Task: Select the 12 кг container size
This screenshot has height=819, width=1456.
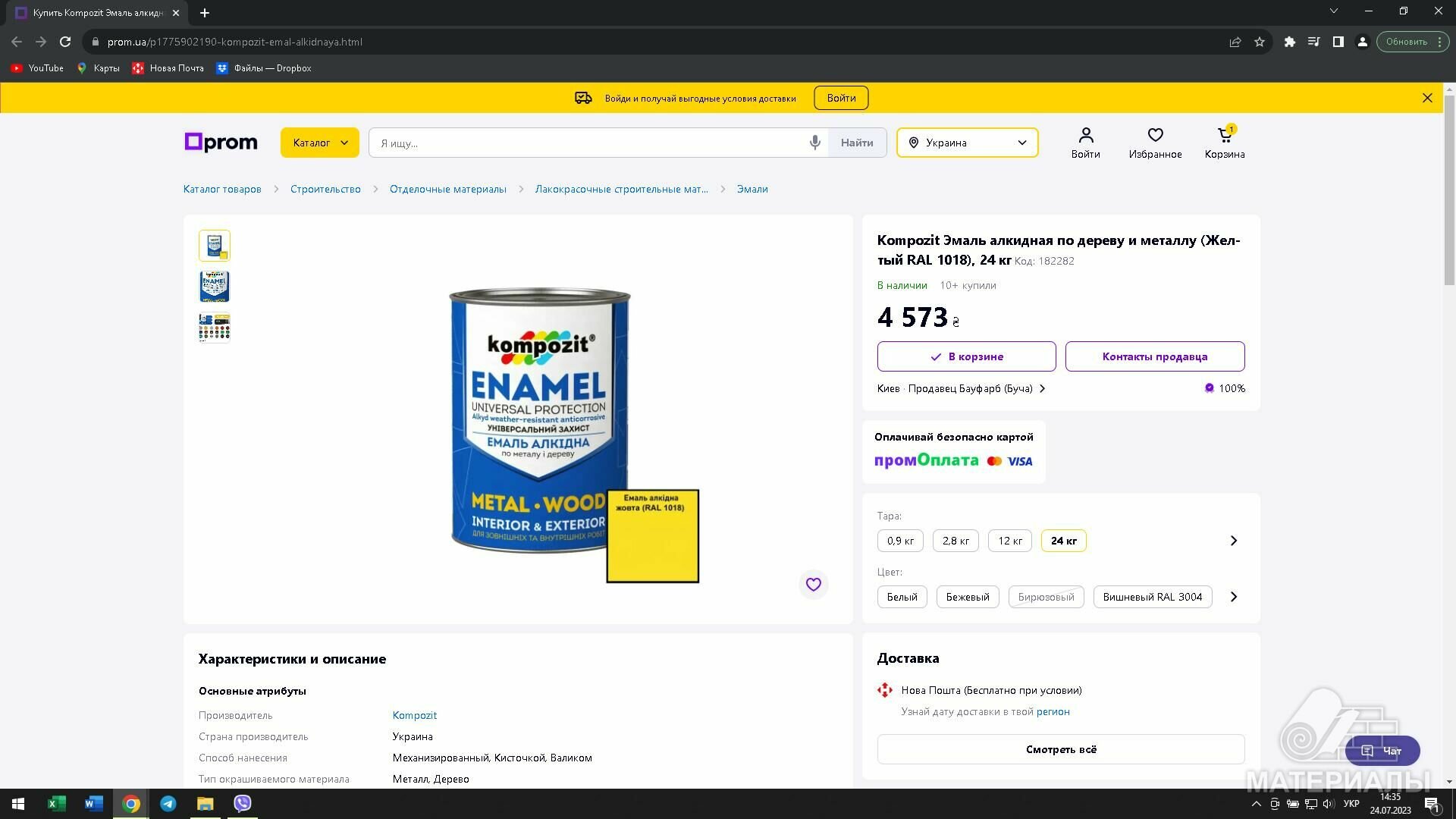Action: tap(1010, 541)
